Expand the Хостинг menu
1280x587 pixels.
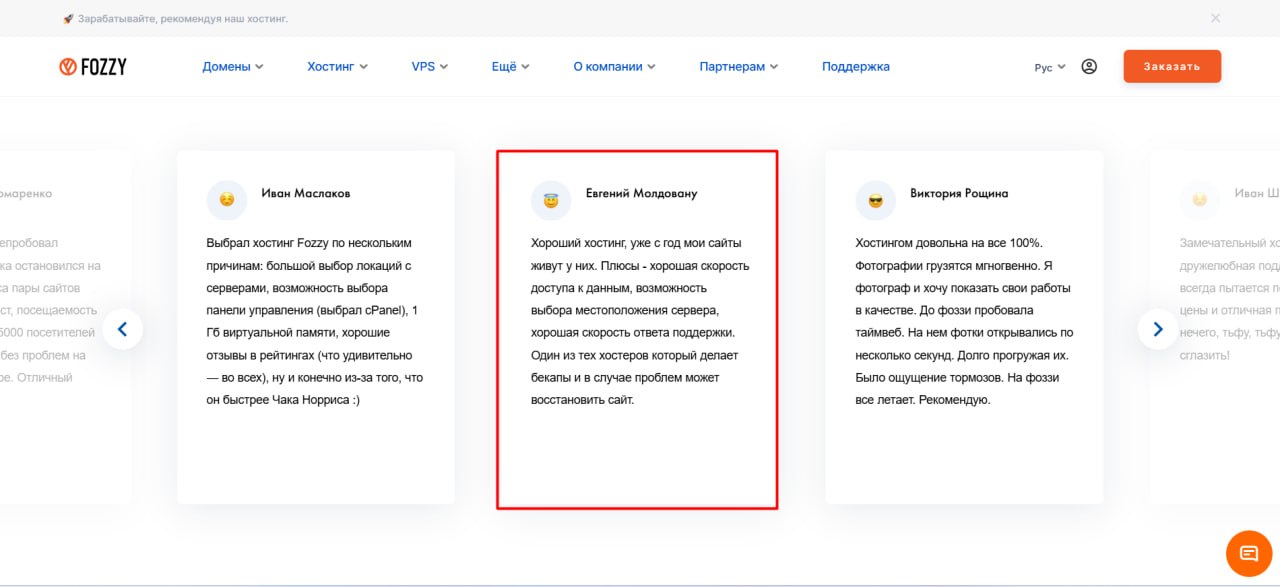point(338,67)
